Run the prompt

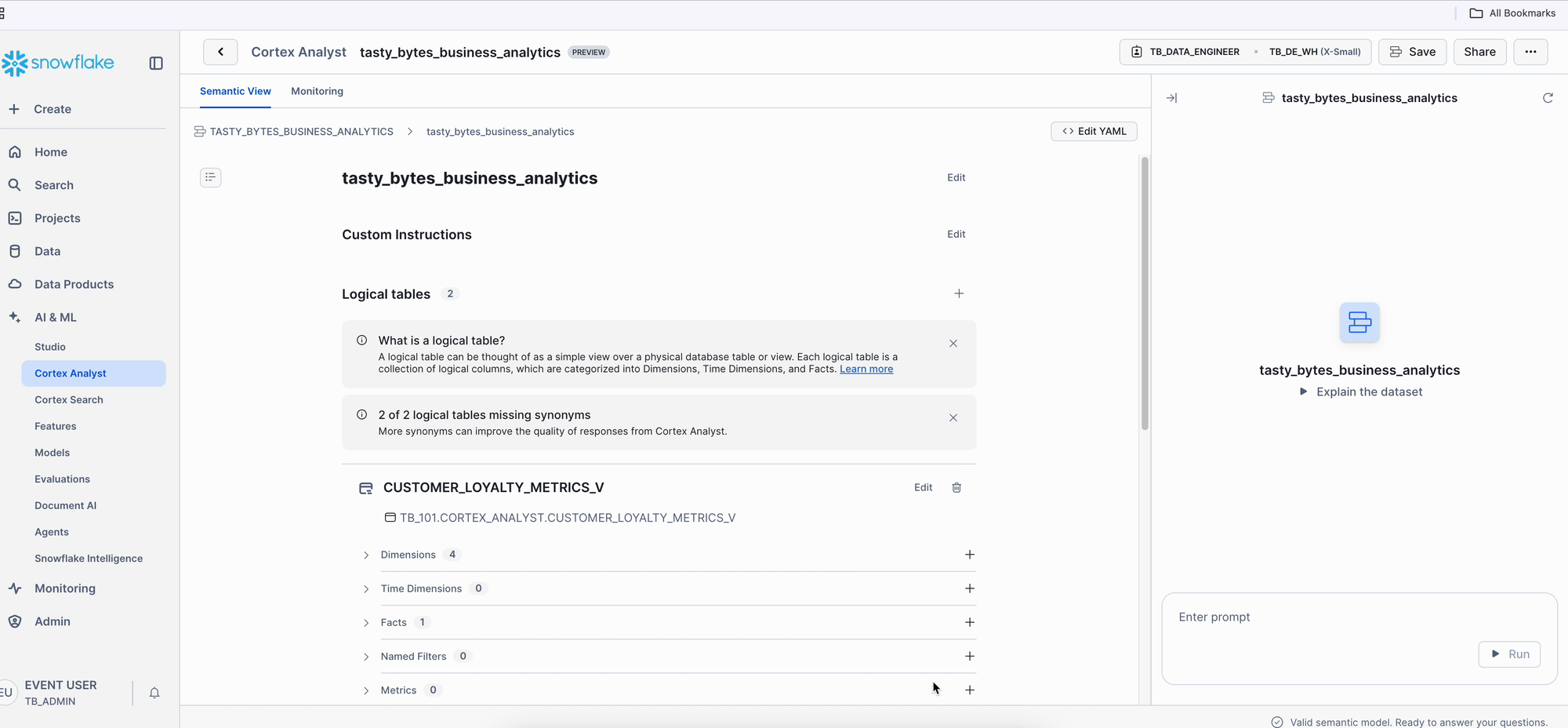1509,654
